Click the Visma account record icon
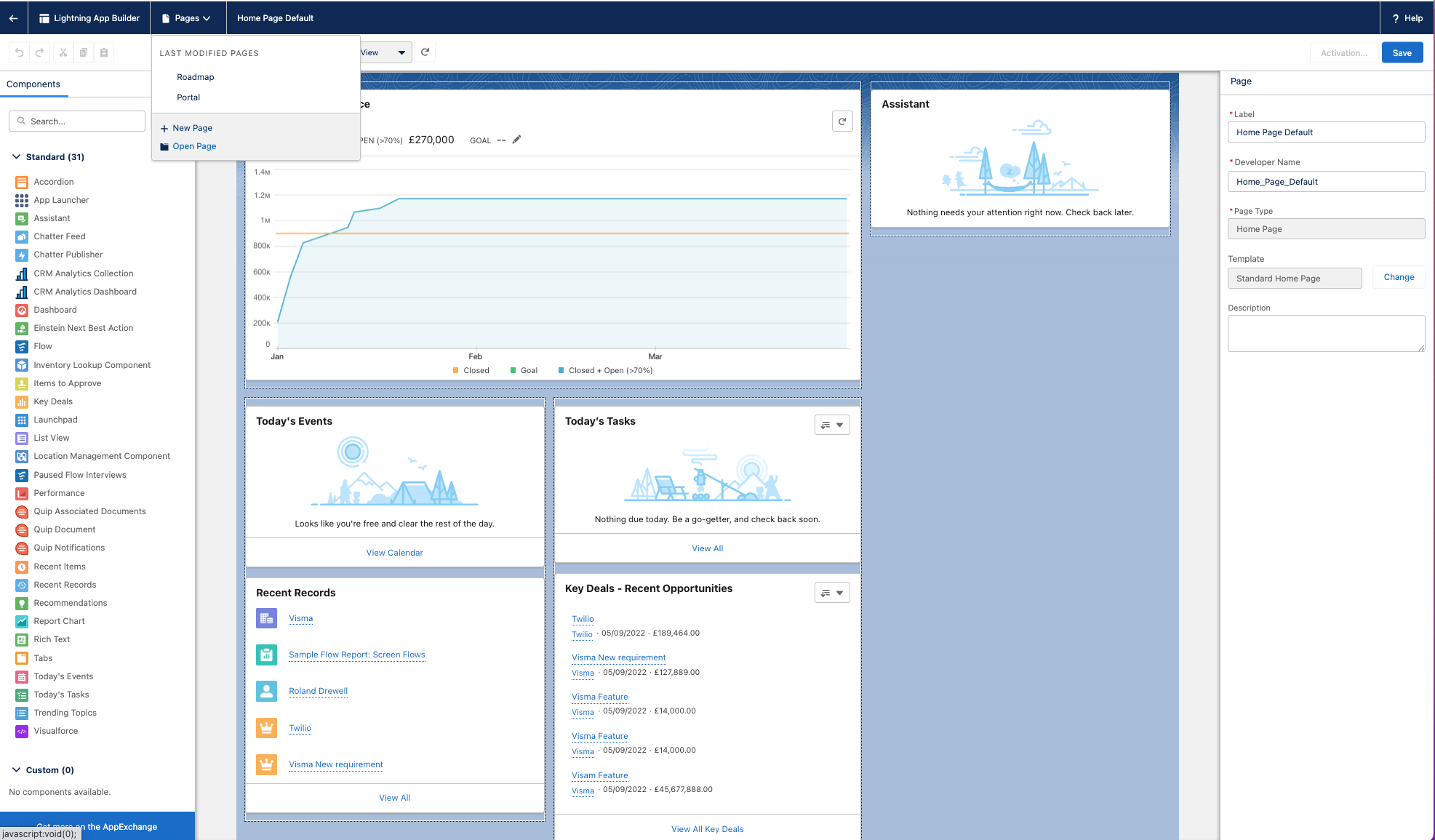 [267, 618]
